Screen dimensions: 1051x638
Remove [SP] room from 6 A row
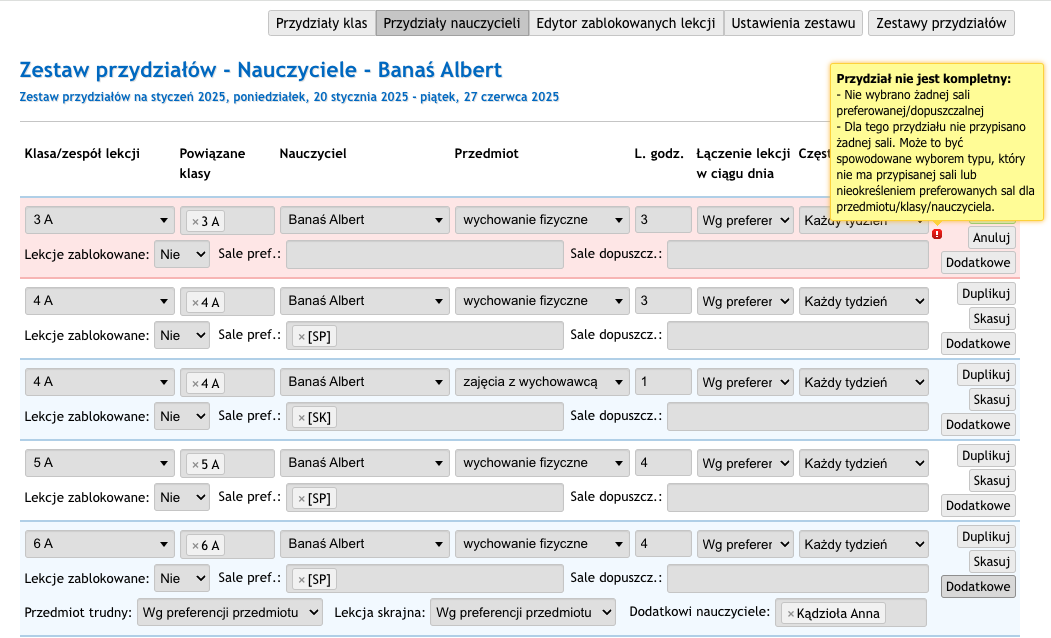[x=302, y=580]
